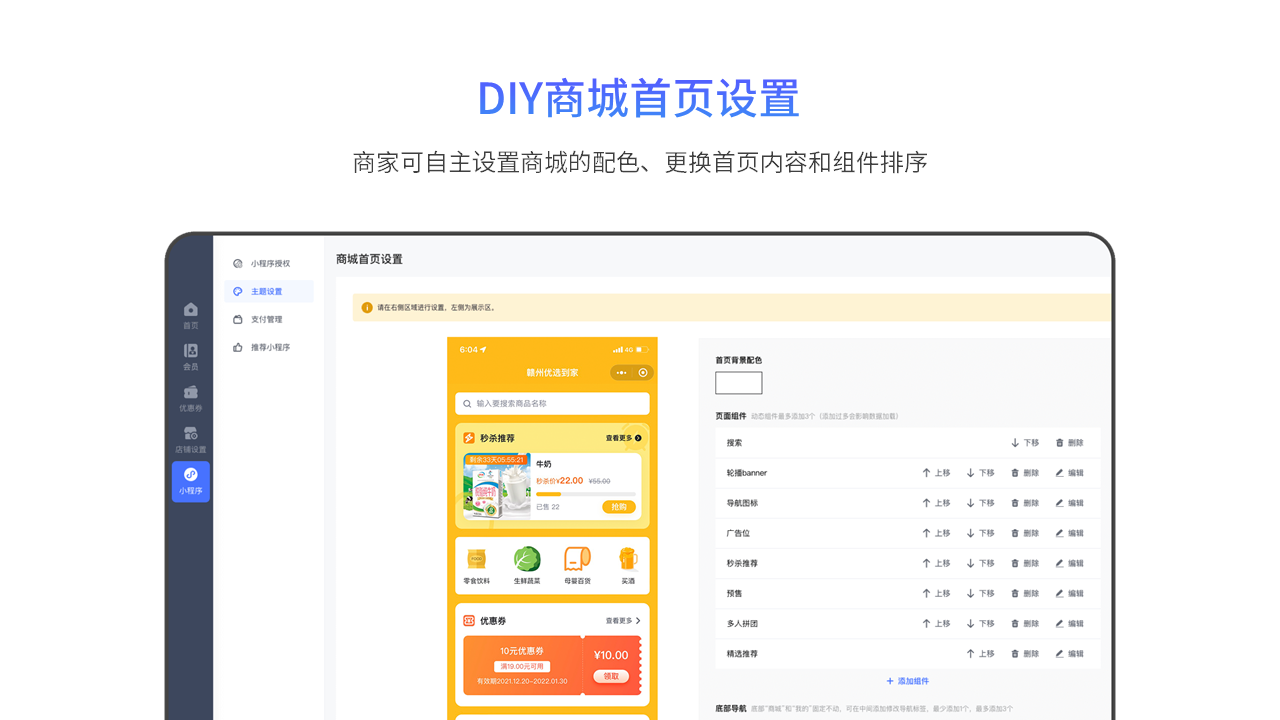Delete the 秒杀推荐 component
The width and height of the screenshot is (1280, 720).
pos(1025,563)
